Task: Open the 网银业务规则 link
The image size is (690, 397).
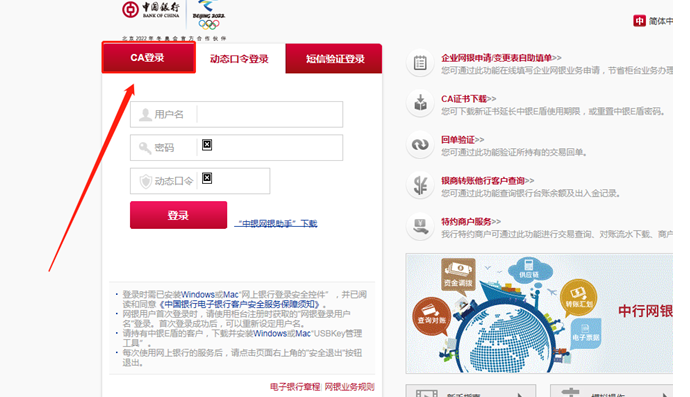Action: click(x=349, y=387)
